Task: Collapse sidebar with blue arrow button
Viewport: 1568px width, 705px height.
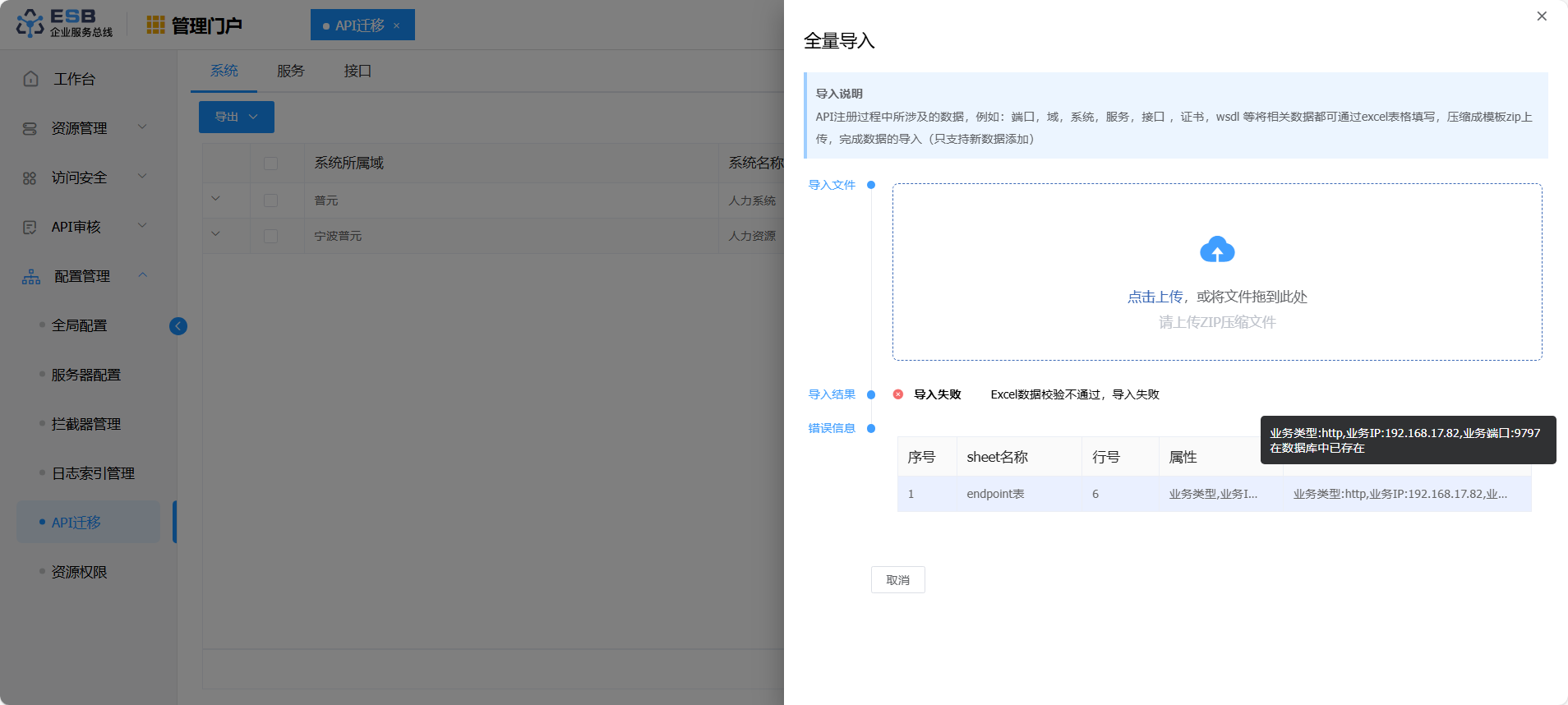Action: [178, 326]
